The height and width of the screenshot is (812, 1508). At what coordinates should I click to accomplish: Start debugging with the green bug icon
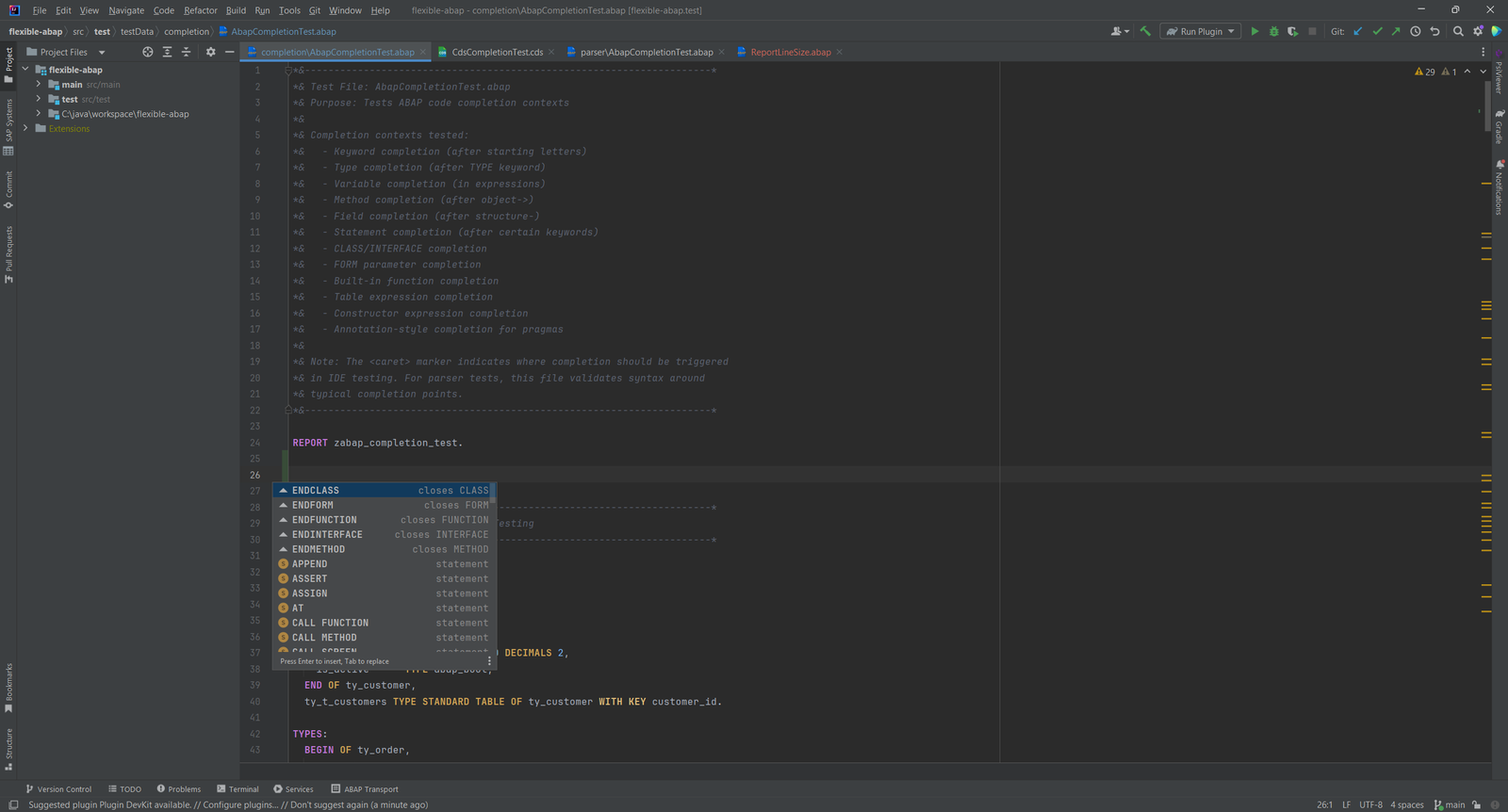click(1273, 31)
